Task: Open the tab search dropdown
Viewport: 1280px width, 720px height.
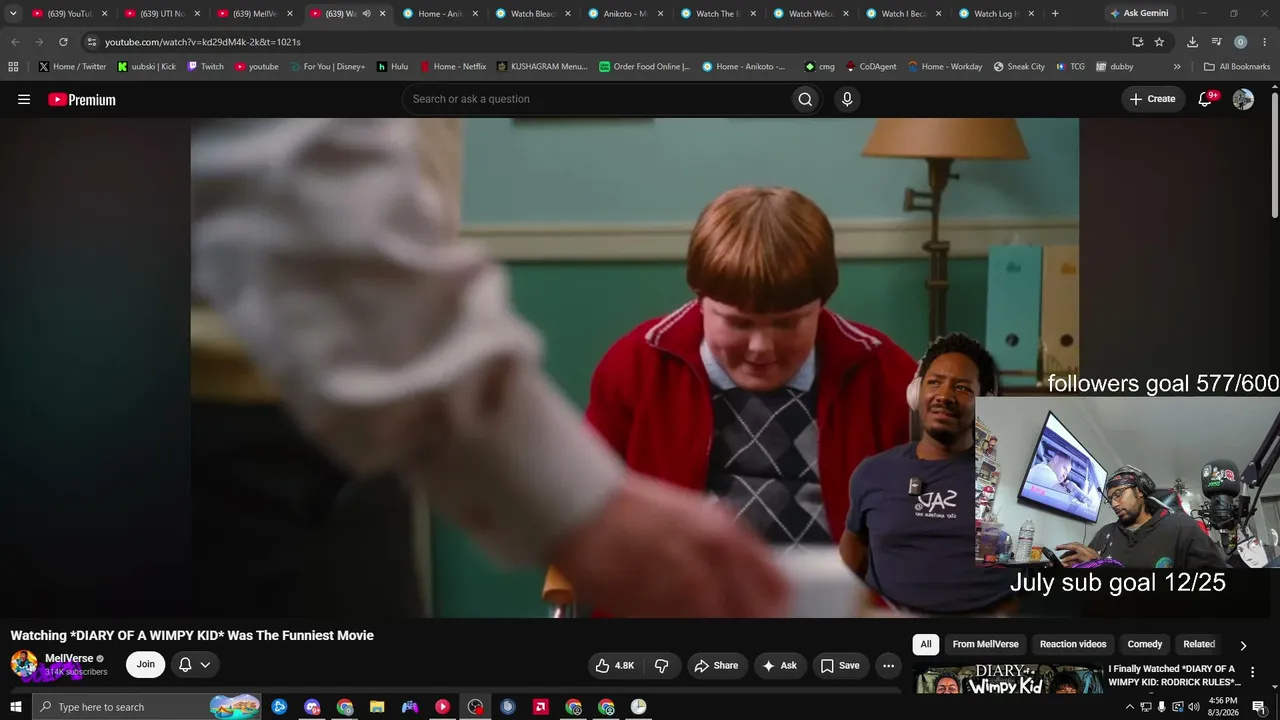Action: [13, 14]
